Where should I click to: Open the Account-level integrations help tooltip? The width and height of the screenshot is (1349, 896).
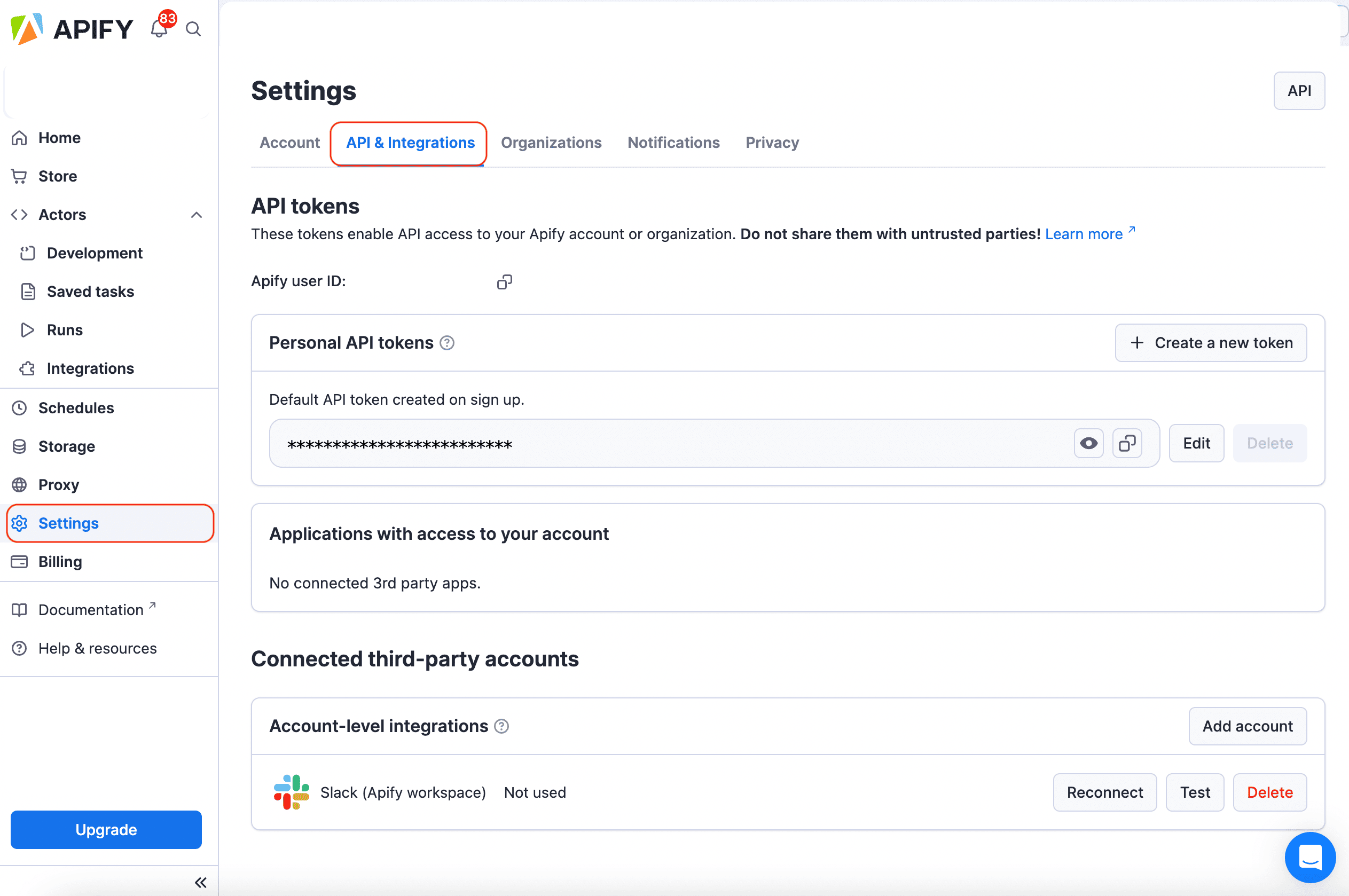(501, 726)
